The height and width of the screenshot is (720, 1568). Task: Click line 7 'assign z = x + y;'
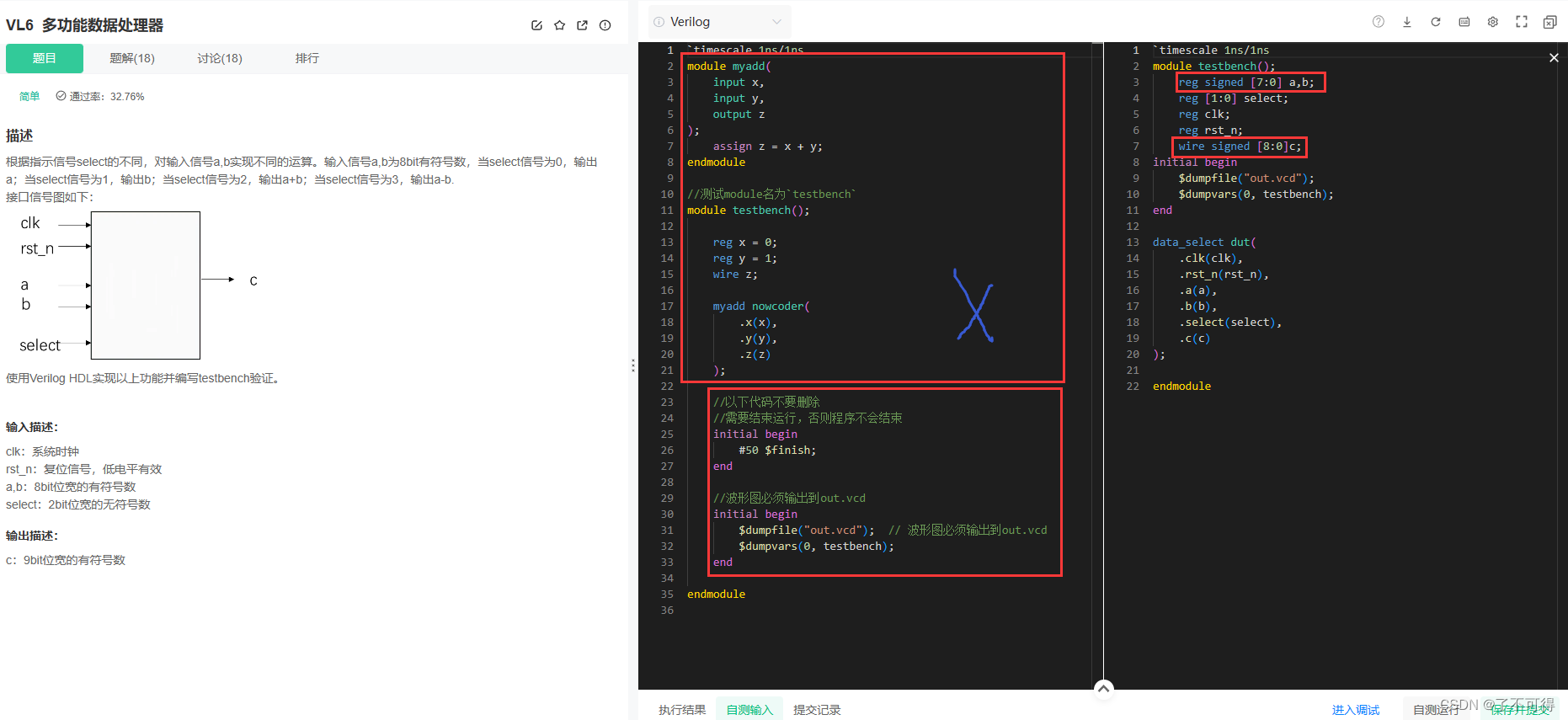pos(767,147)
